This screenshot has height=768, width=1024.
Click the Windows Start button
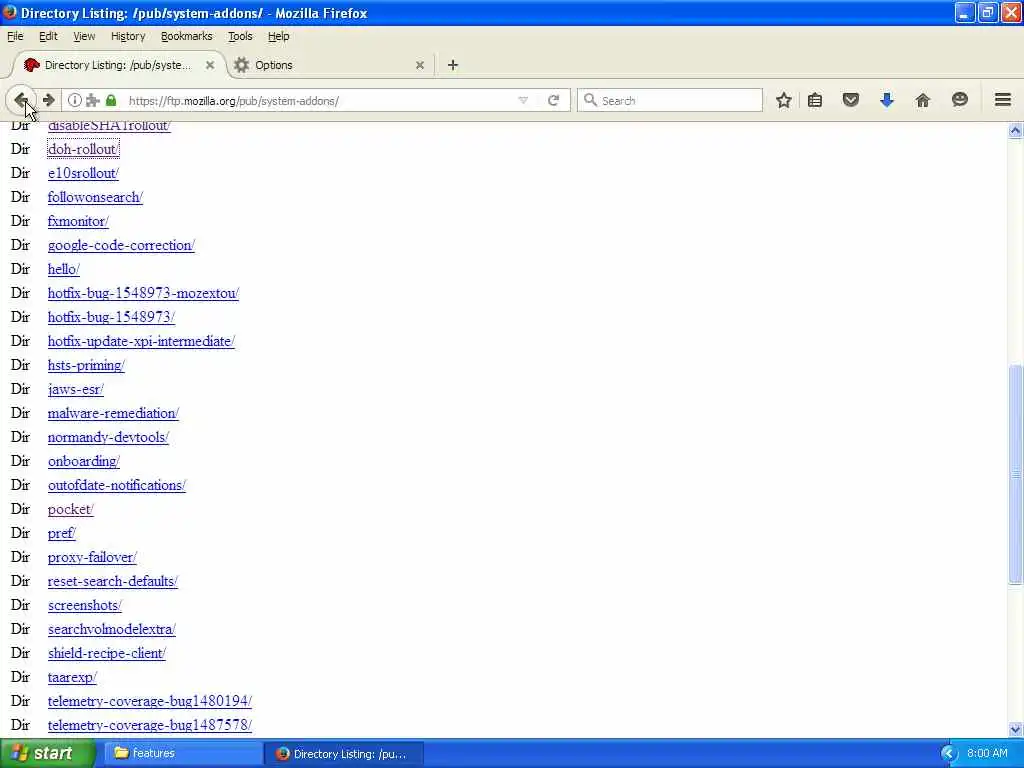(46, 753)
